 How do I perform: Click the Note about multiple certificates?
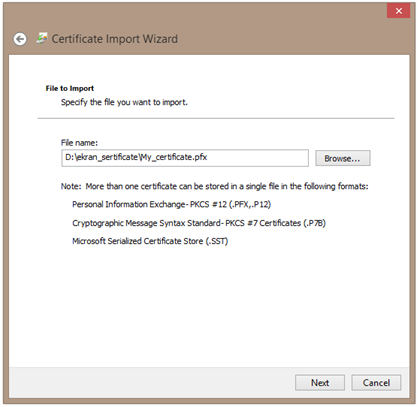click(214, 186)
